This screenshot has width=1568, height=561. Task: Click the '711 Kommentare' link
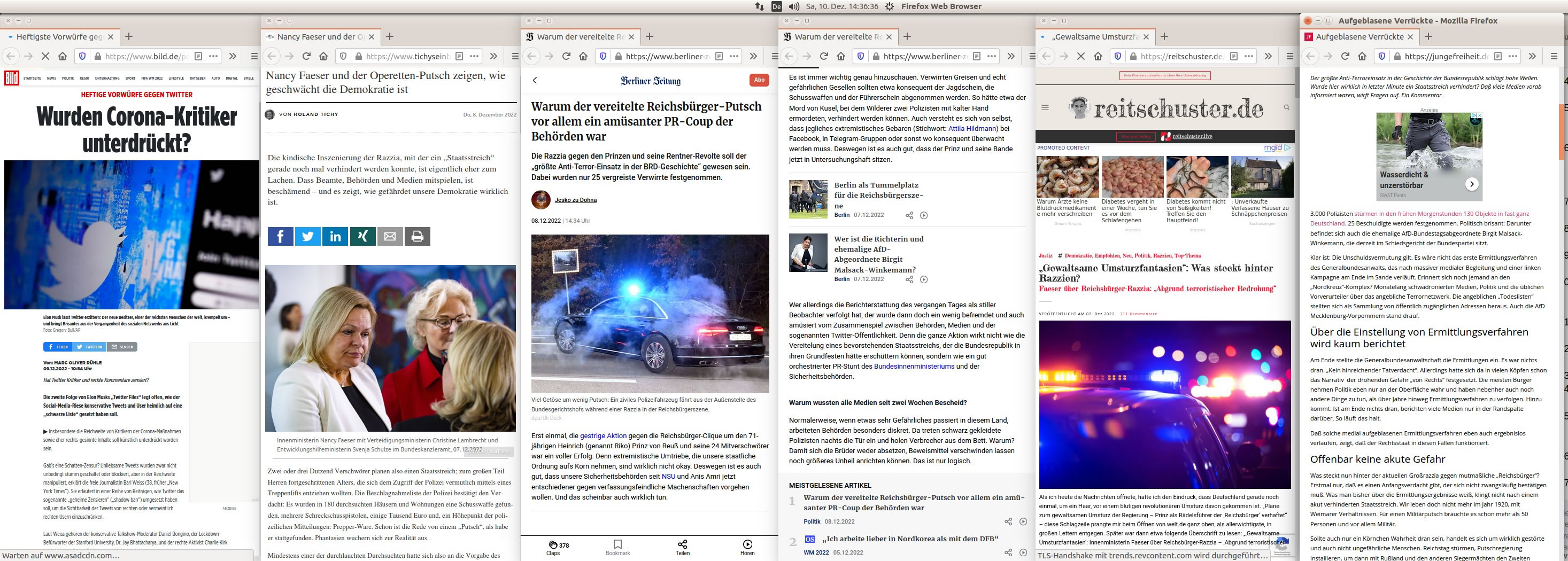point(1139,314)
